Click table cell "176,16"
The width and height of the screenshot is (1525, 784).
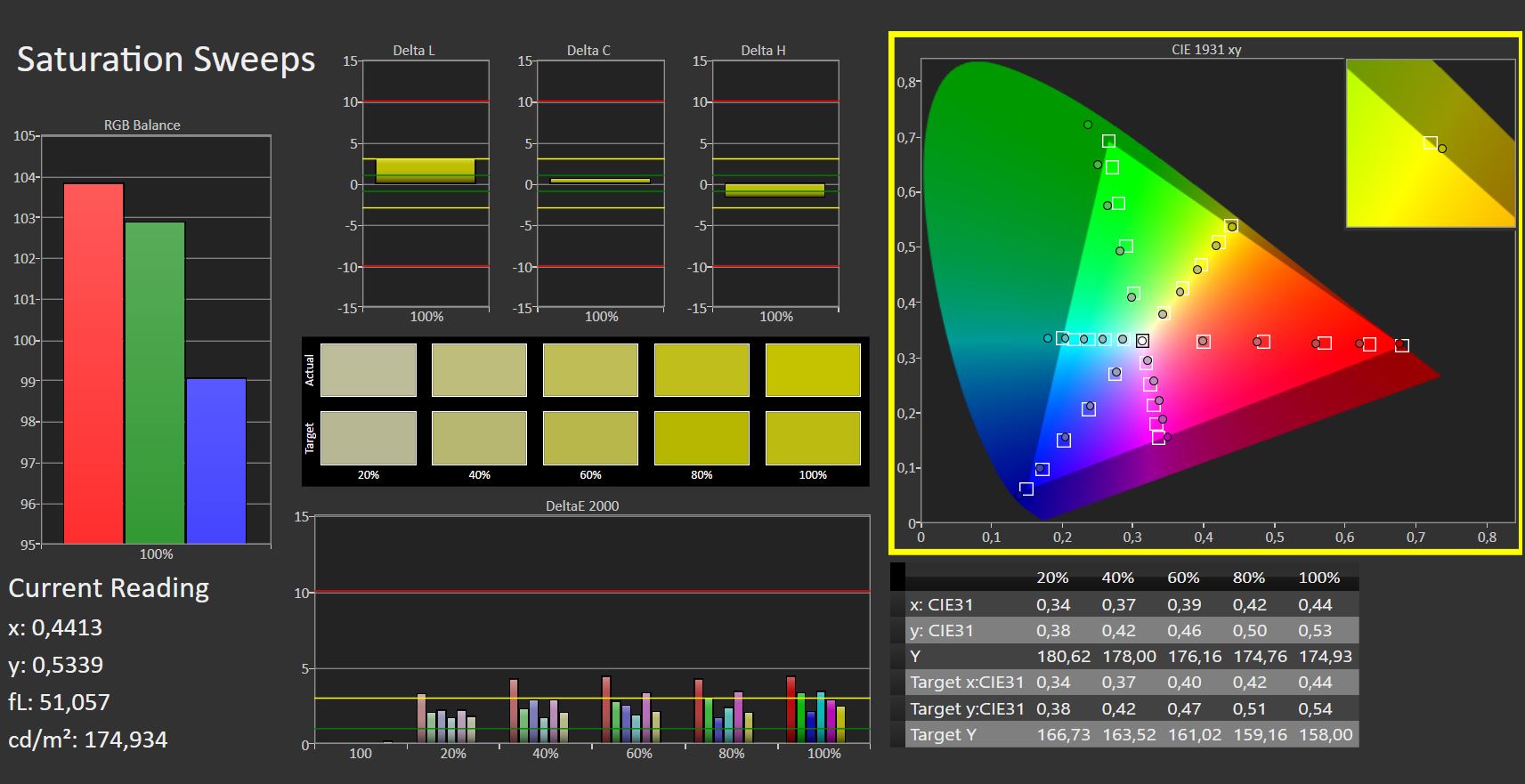[1194, 657]
